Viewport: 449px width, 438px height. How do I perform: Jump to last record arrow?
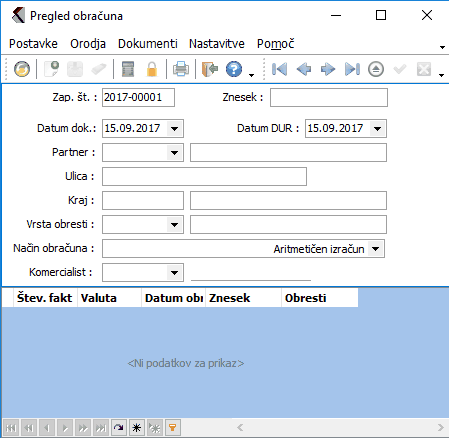pos(352,69)
